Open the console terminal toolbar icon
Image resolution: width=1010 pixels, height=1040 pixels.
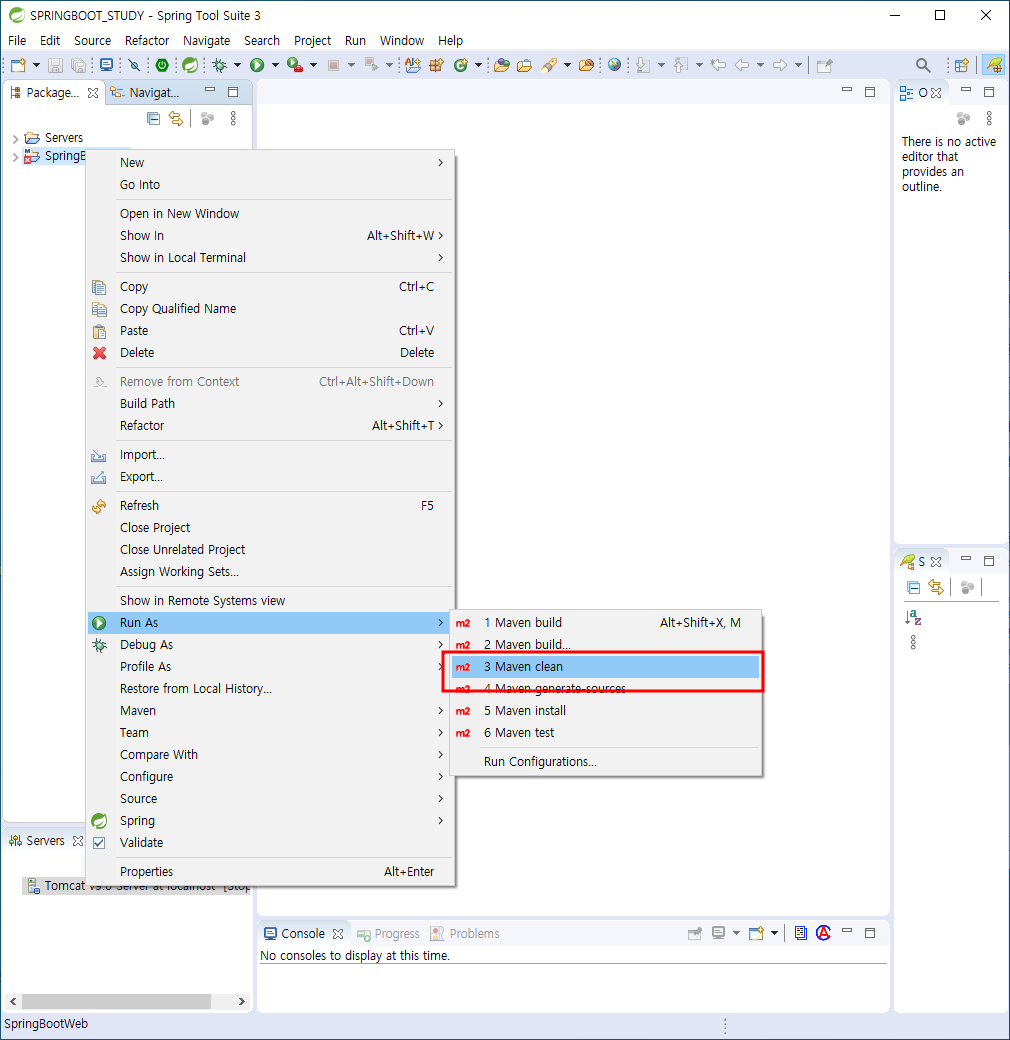[106, 65]
